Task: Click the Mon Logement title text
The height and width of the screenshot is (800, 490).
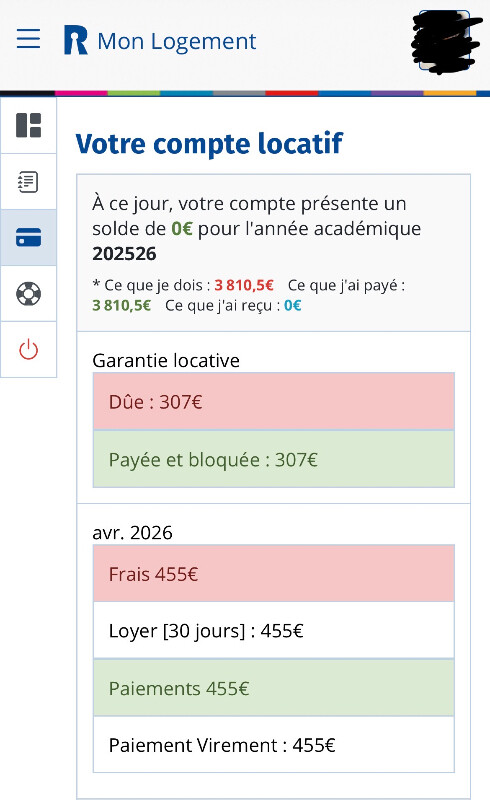Action: tap(177, 41)
